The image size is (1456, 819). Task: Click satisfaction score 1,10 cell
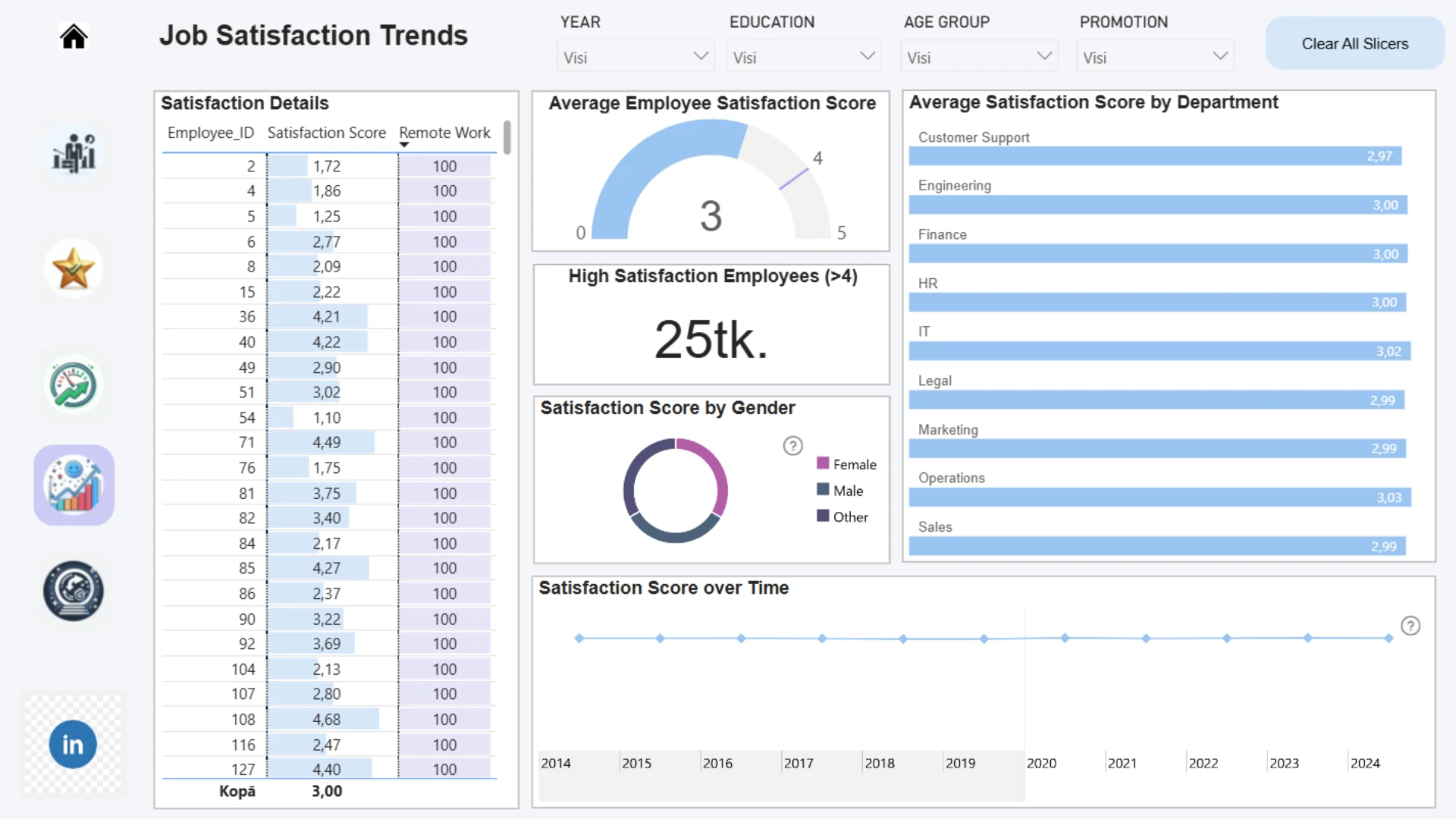coord(327,417)
